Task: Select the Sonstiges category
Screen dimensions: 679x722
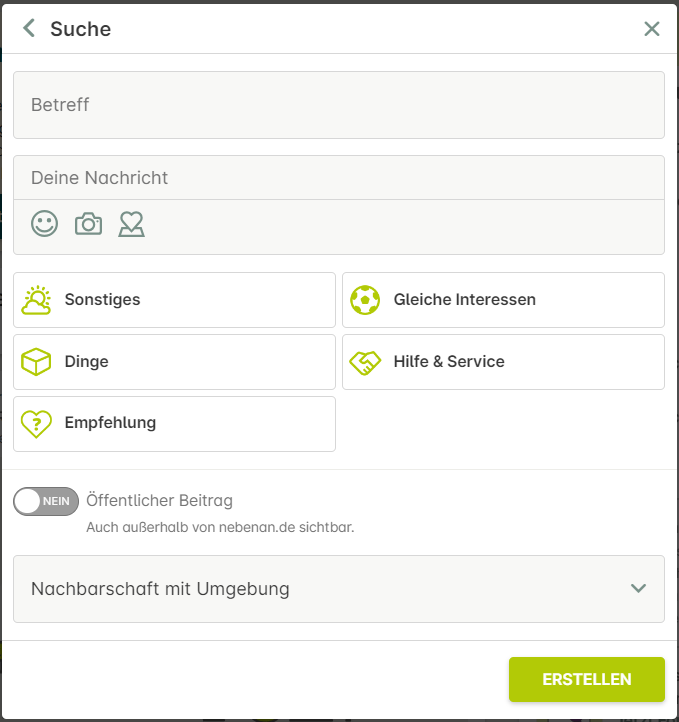Action: pos(174,300)
